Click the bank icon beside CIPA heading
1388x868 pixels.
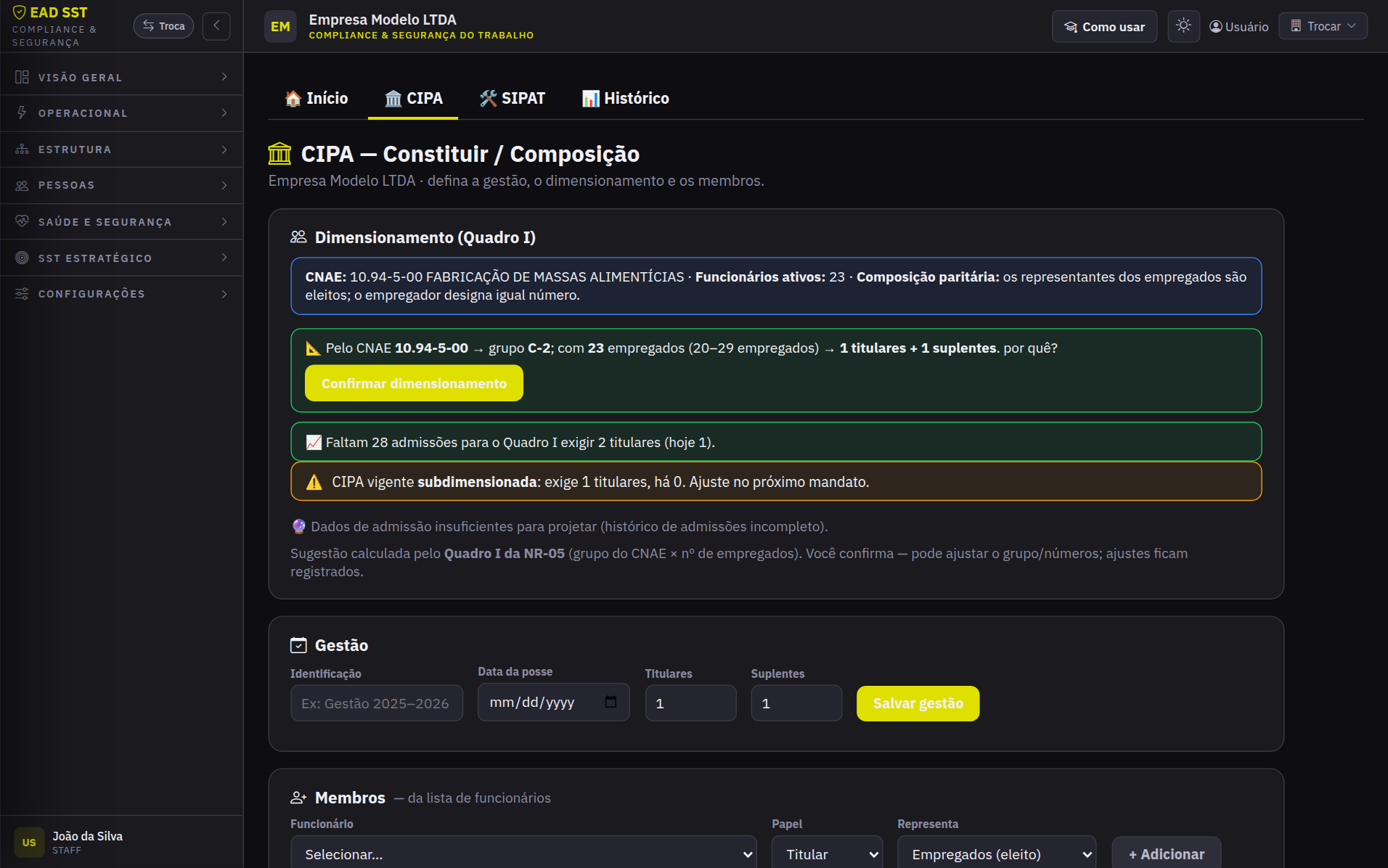pos(279,154)
